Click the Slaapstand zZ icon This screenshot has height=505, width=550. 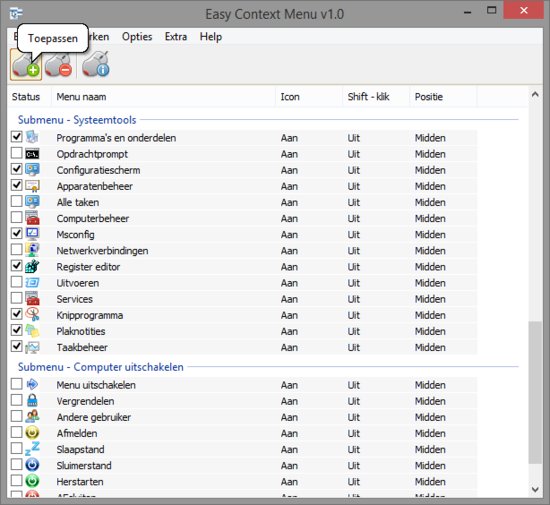[x=32, y=449]
